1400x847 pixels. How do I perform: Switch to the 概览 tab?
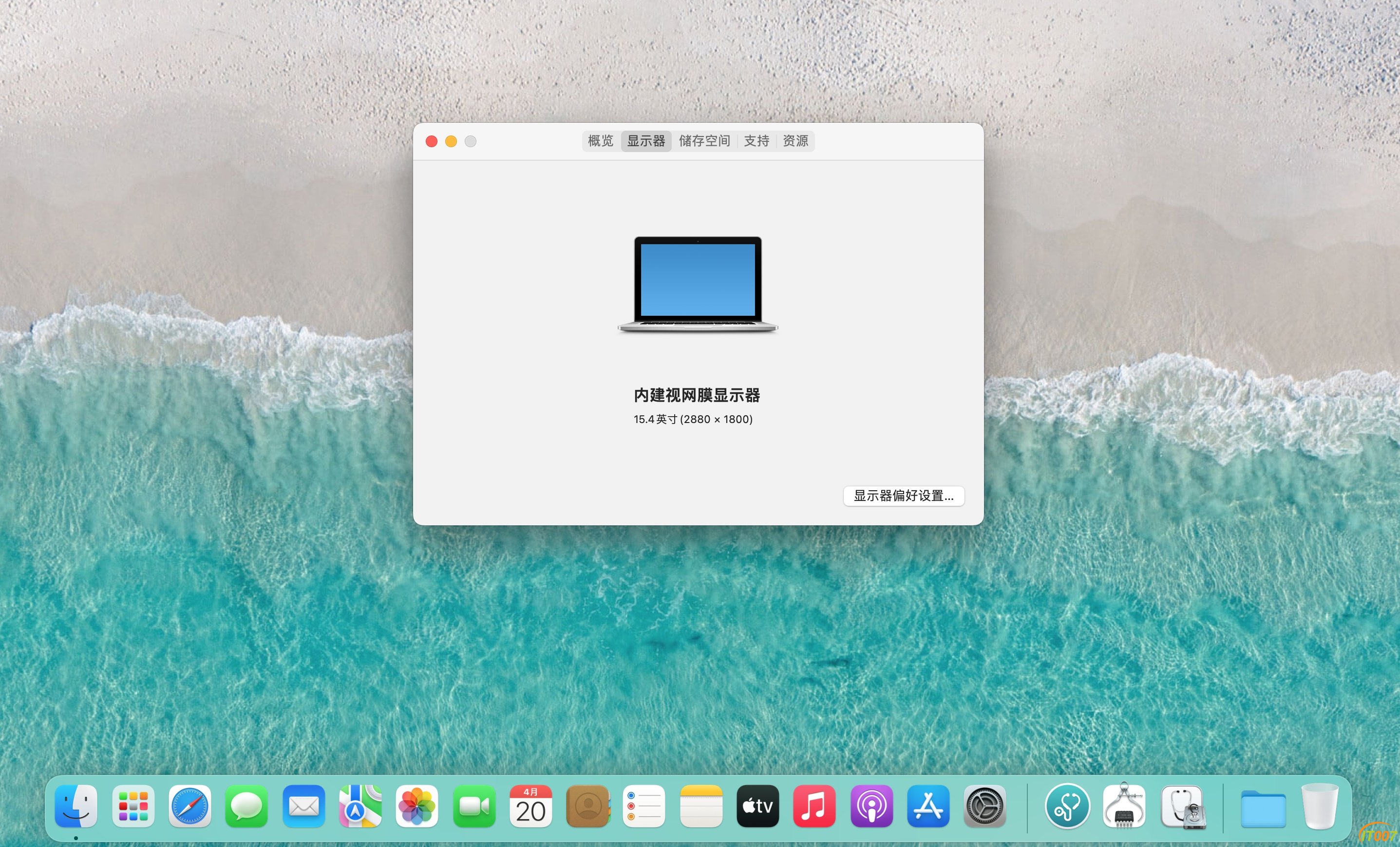click(x=601, y=141)
